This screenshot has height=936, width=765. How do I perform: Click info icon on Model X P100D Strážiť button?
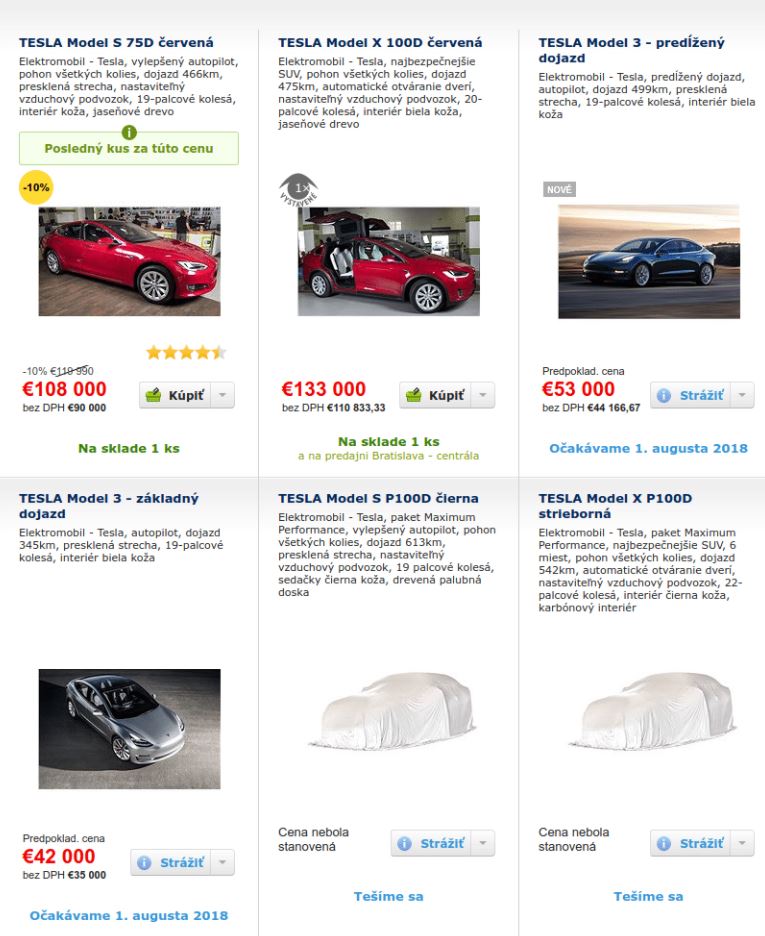tap(664, 843)
